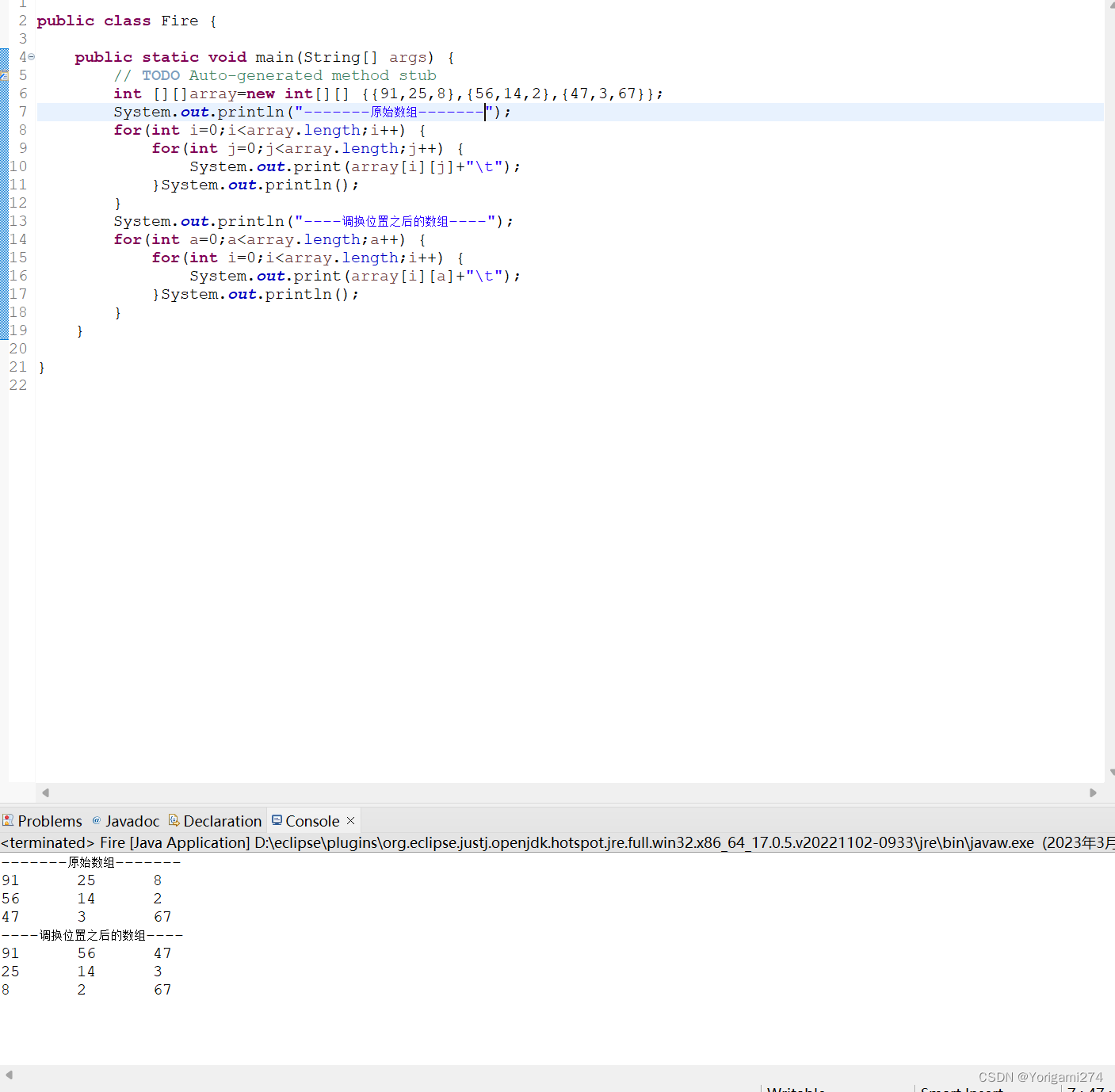Click the console horizontal scrollbar left arrow
This screenshot has width=1115, height=1092.
(x=9, y=1075)
